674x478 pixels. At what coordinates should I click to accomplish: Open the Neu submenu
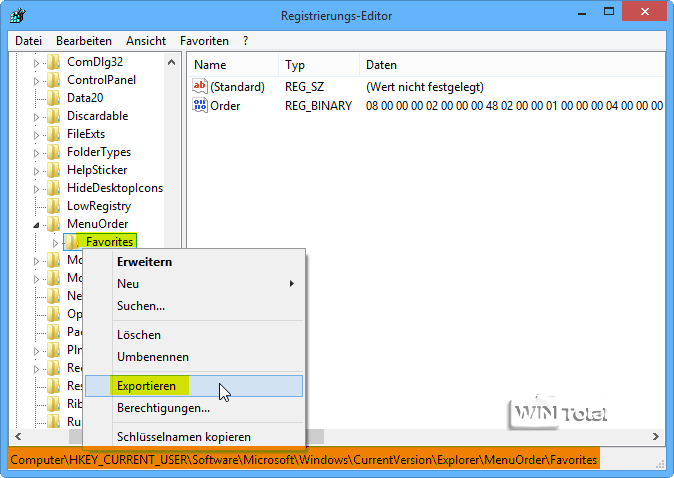194,284
